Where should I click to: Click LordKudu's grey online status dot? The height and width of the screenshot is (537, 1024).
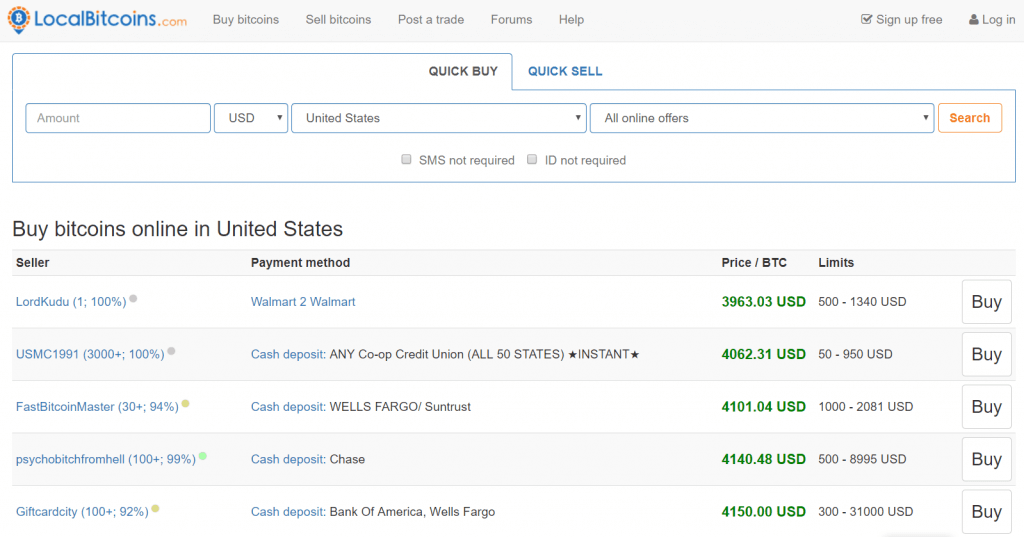click(133, 299)
